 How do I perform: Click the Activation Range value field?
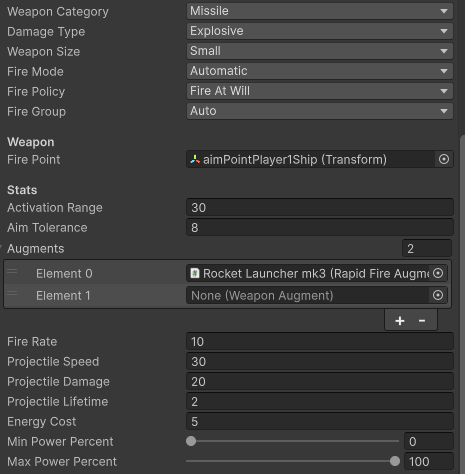pyautogui.click(x=320, y=207)
